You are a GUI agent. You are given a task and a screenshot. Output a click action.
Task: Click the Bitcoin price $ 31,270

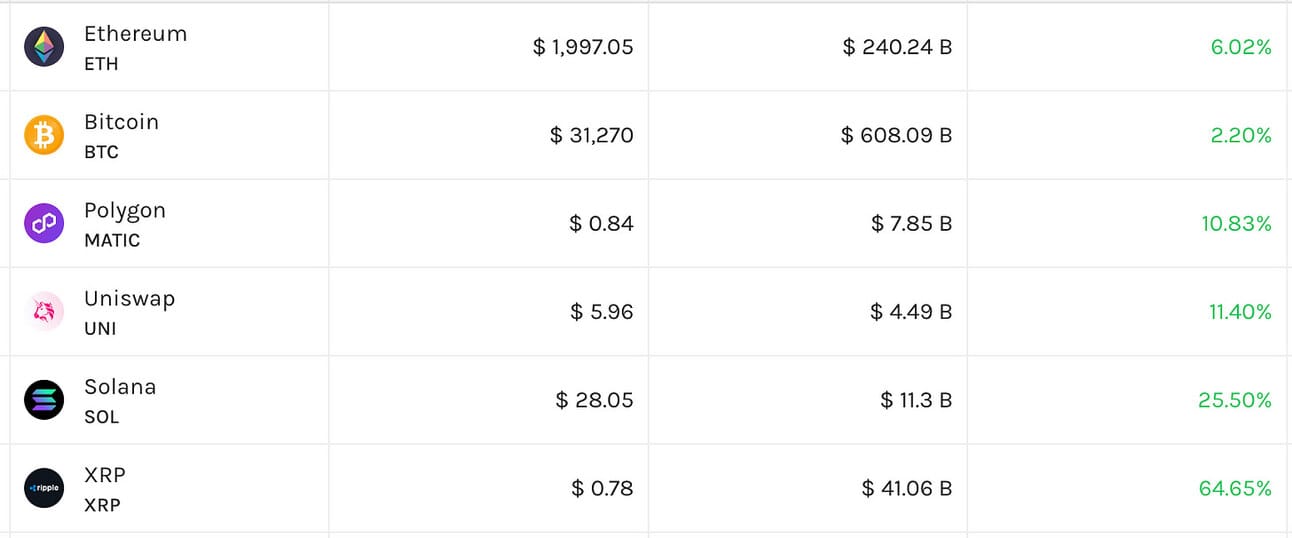tap(591, 135)
